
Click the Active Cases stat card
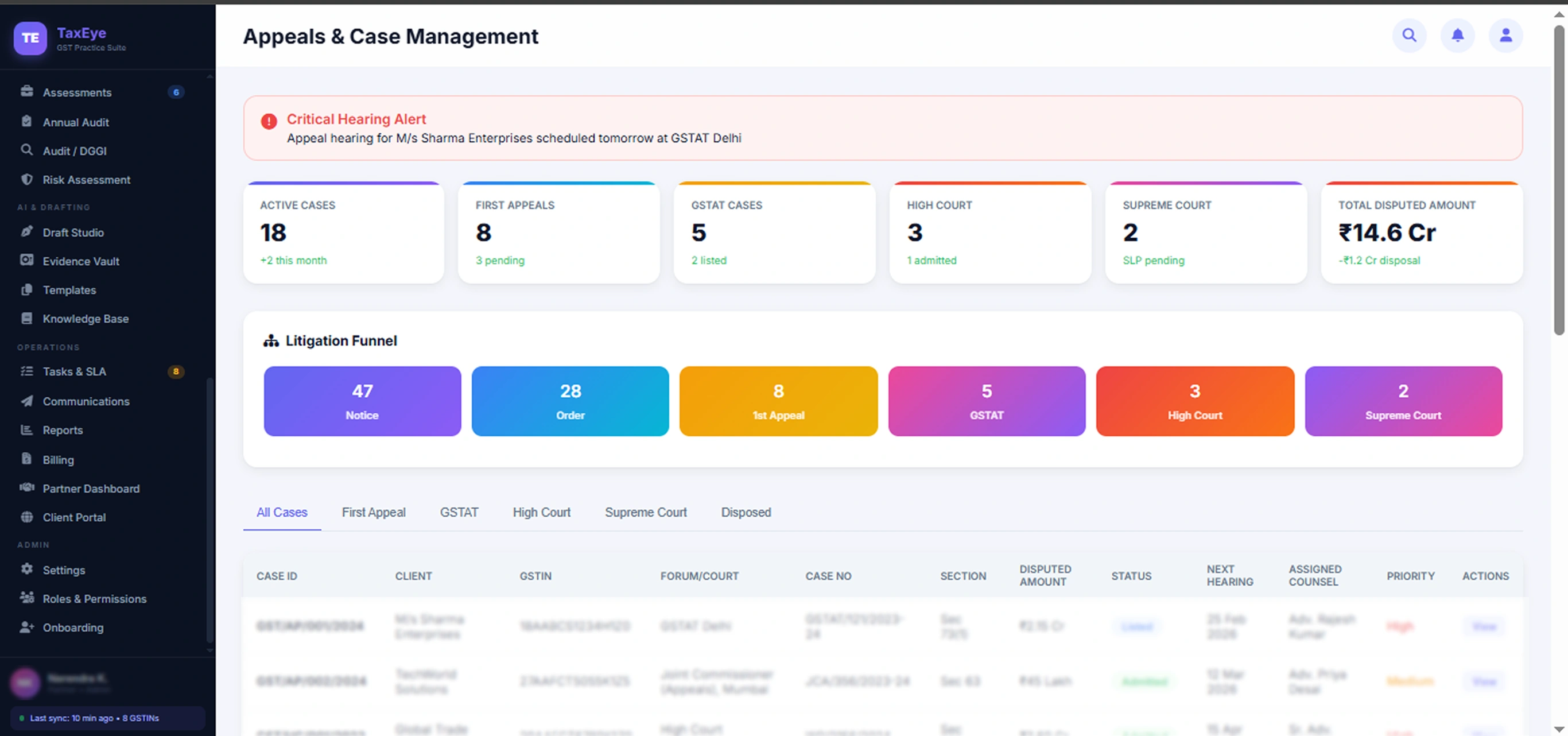[x=343, y=233]
